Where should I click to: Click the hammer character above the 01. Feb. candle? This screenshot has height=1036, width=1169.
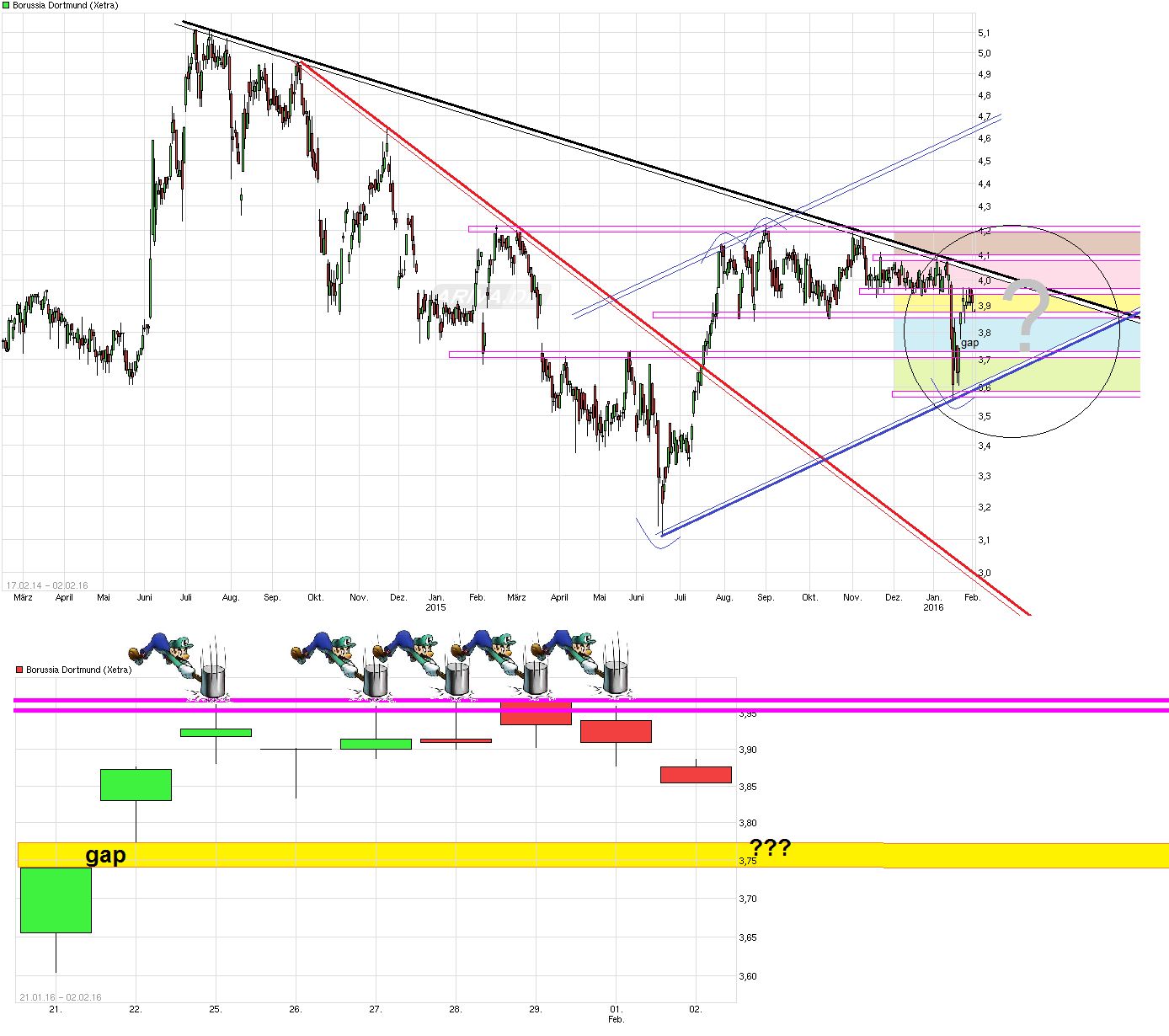(x=581, y=664)
